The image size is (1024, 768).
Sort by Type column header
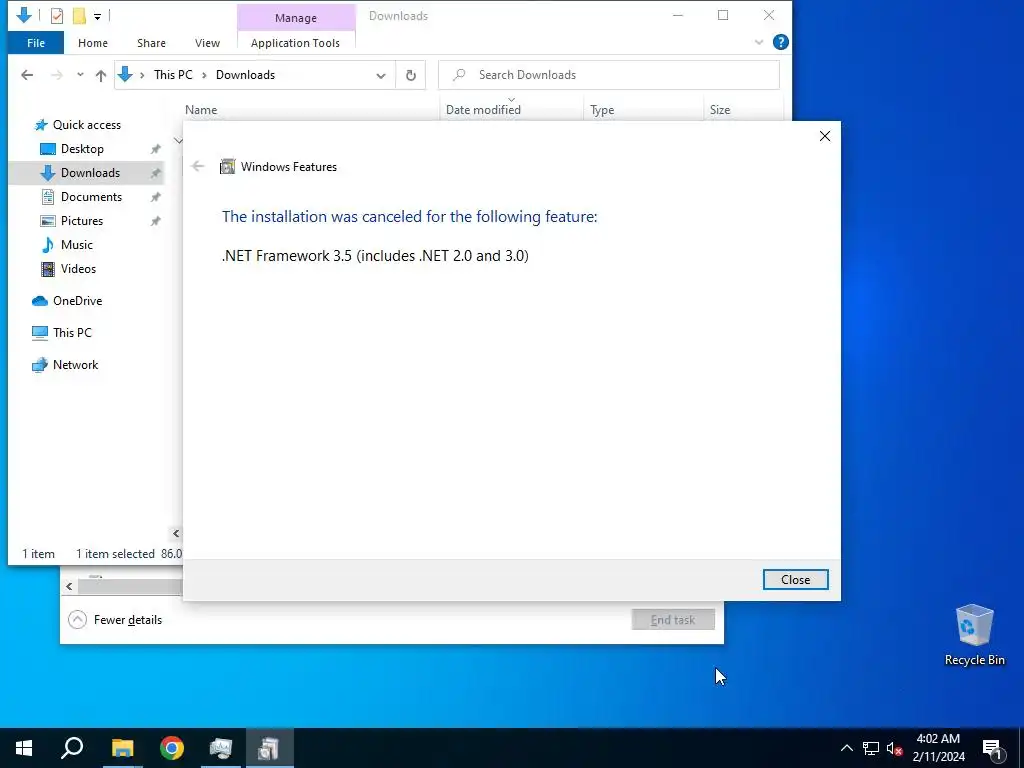[601, 110]
